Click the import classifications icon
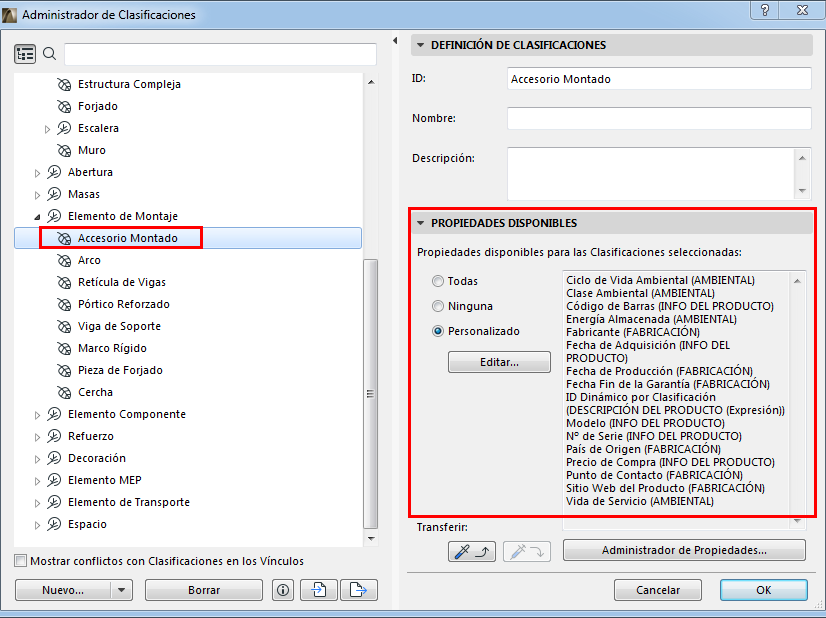 [319, 590]
